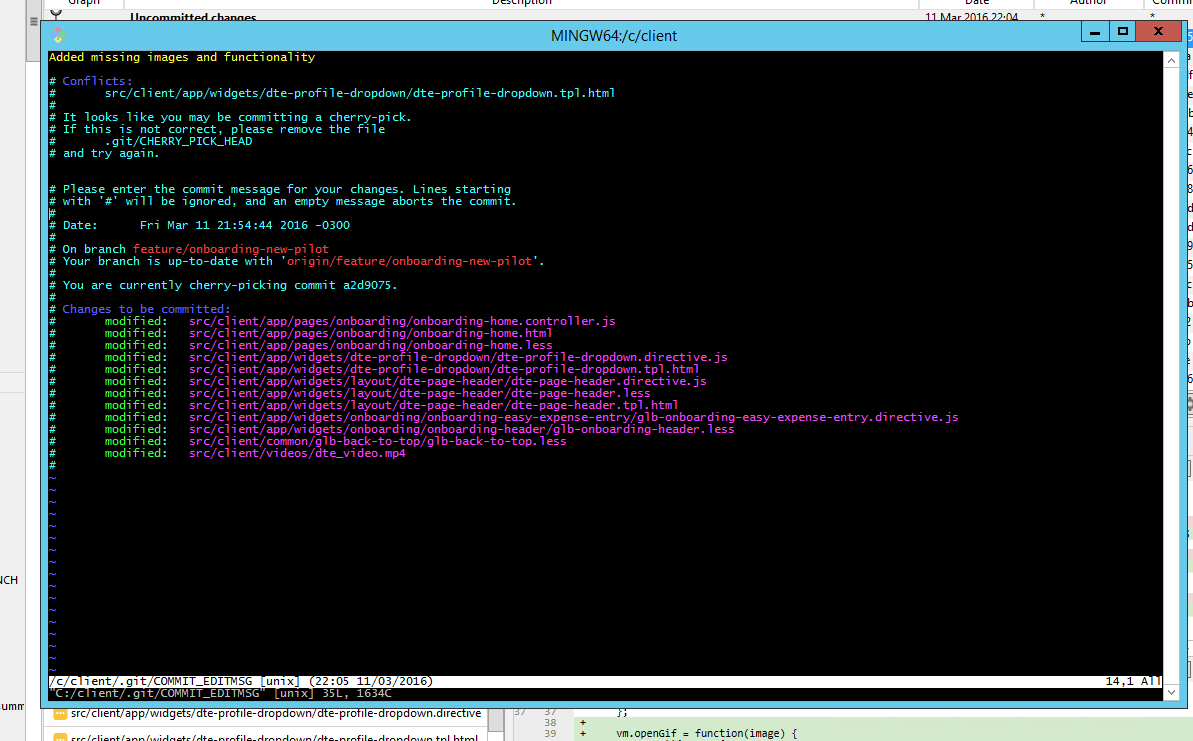This screenshot has width=1193, height=741.
Task: Click the 'It looks like you may be committing a cherry-pick' line
Action: [x=230, y=117]
